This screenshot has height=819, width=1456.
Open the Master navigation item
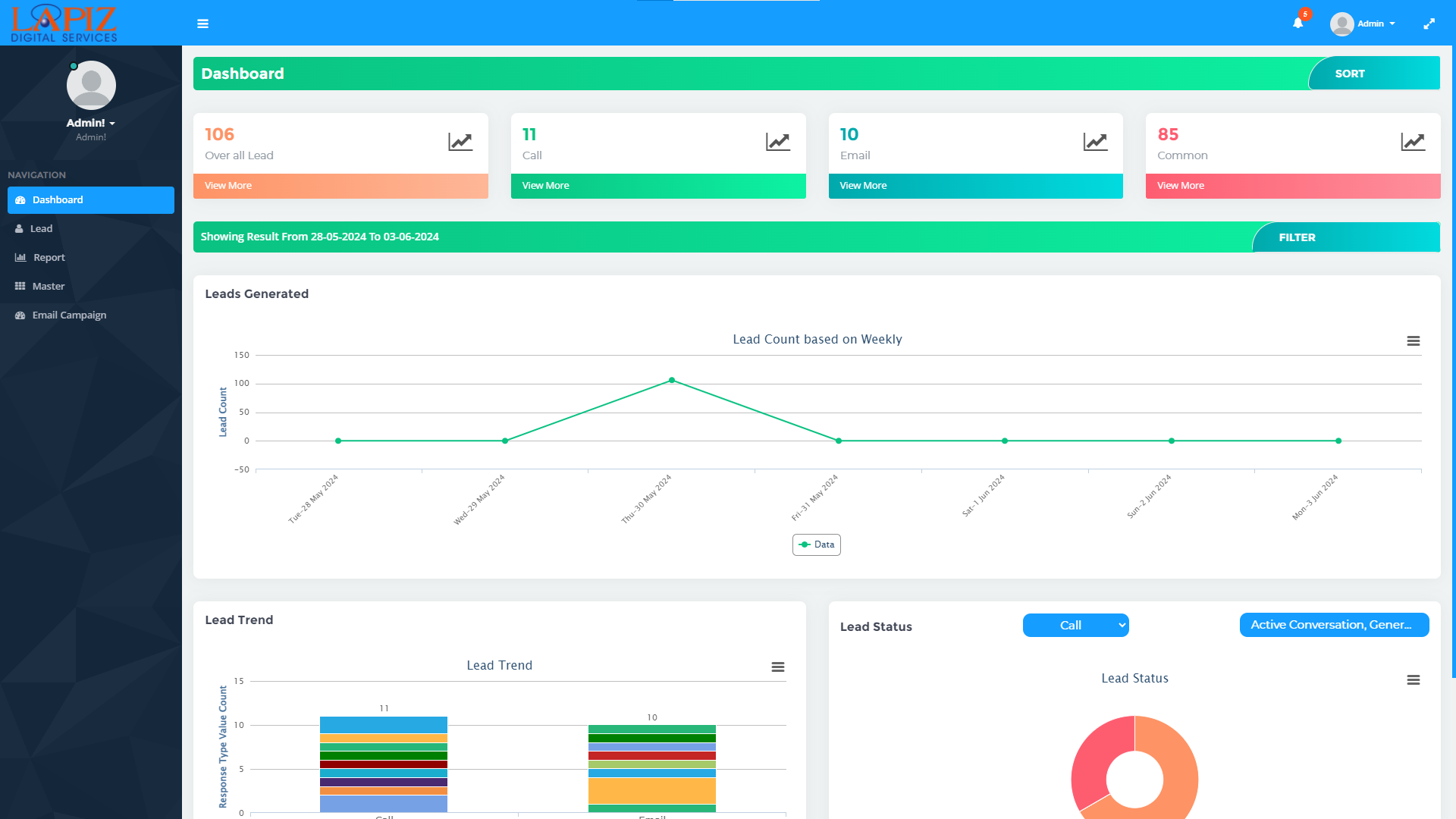91,286
